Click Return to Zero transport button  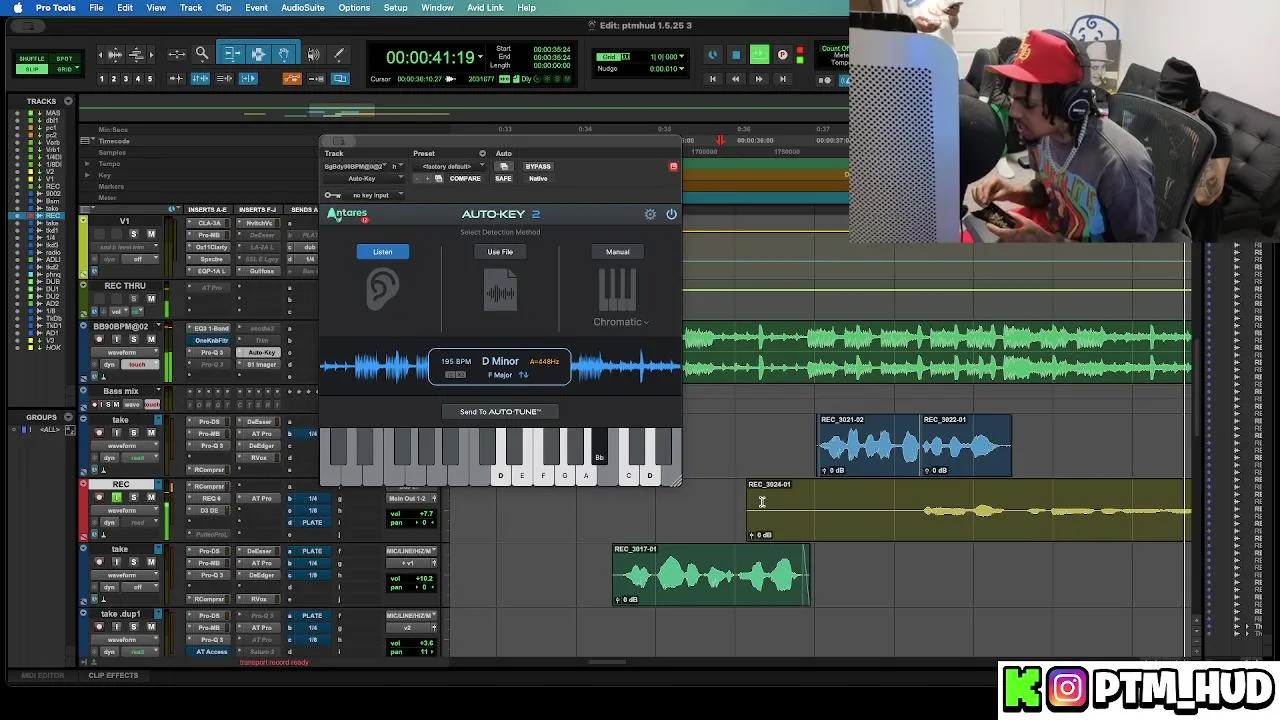pos(713,79)
